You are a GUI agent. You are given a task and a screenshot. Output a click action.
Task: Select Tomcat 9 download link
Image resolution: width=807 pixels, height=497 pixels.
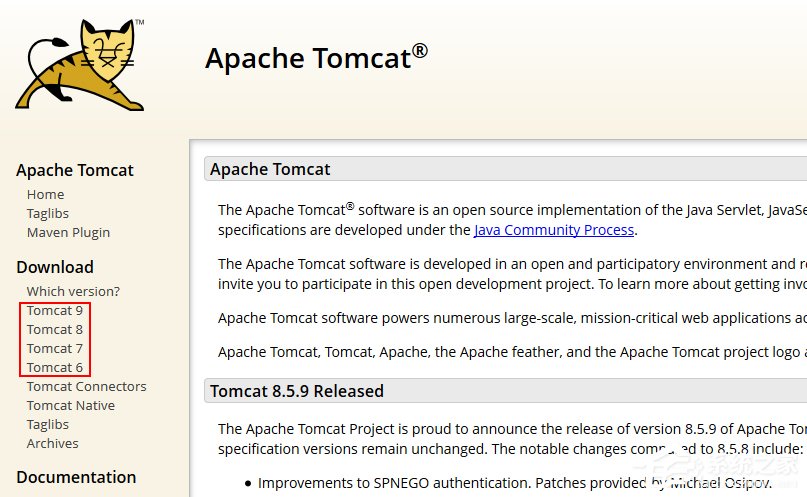[55, 310]
